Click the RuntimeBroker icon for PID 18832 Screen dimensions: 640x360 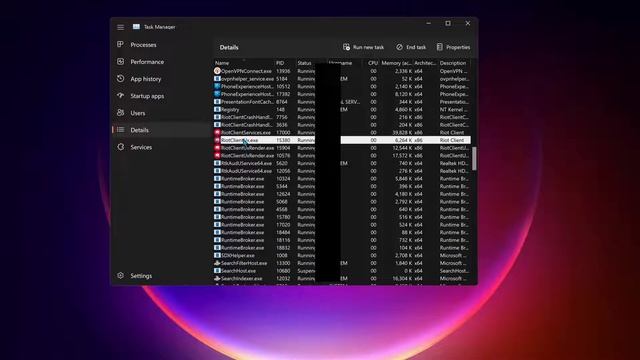point(217,248)
